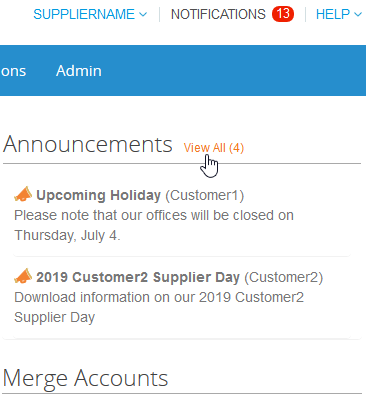Click the Merge Accounts section heading
Image resolution: width=366 pixels, height=401 pixels.
85,379
